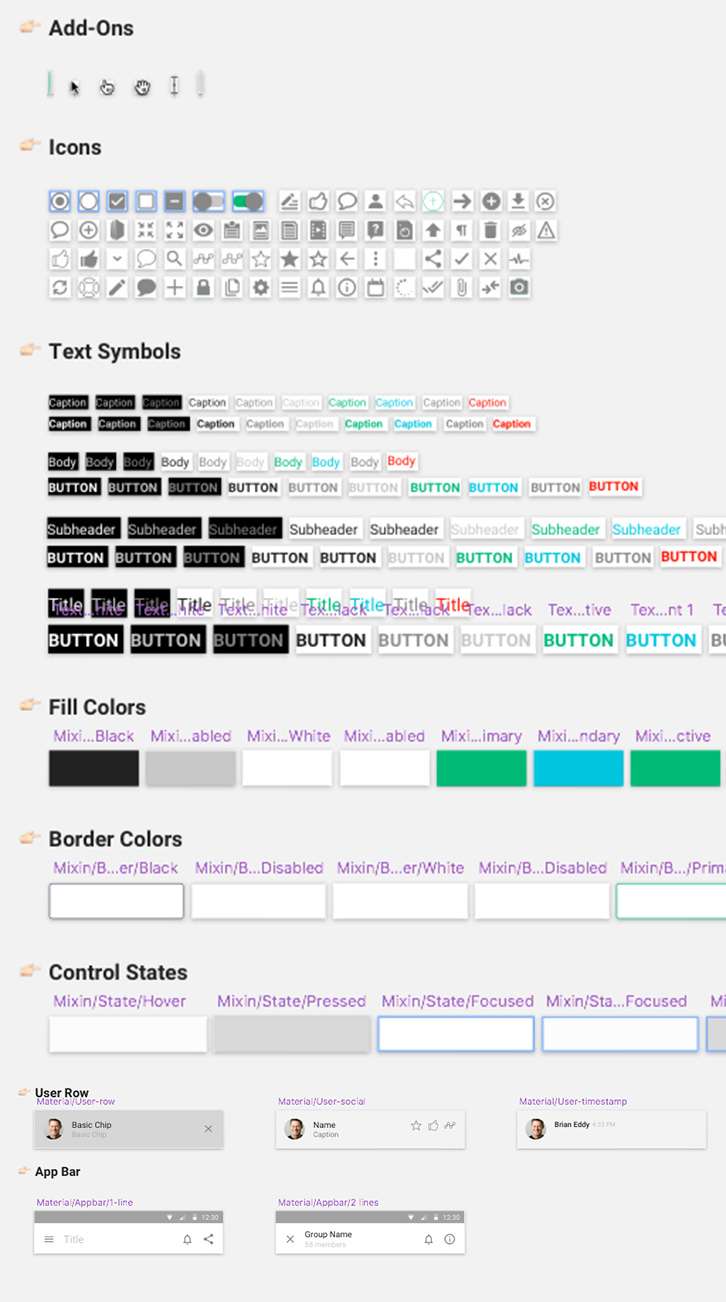Click the trash can delete icon

click(490, 230)
